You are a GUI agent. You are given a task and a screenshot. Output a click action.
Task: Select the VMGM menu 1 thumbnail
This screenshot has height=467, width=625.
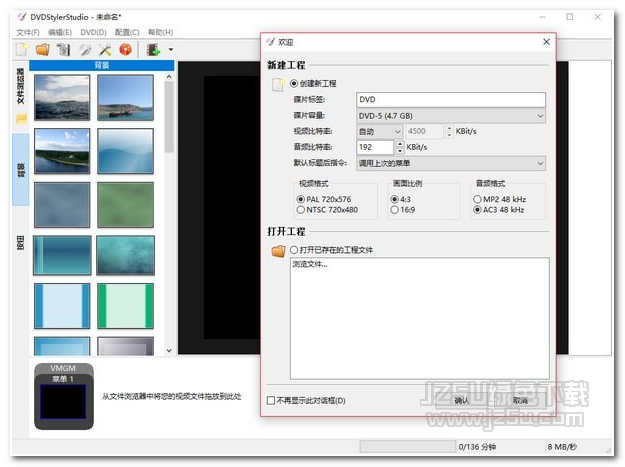pyautogui.click(x=64, y=396)
